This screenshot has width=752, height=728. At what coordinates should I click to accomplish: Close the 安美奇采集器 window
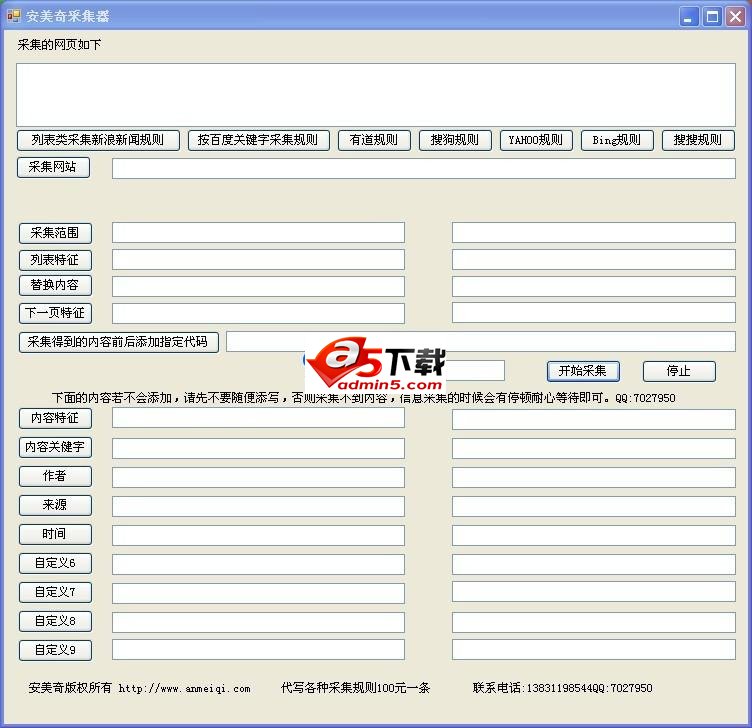tap(735, 17)
